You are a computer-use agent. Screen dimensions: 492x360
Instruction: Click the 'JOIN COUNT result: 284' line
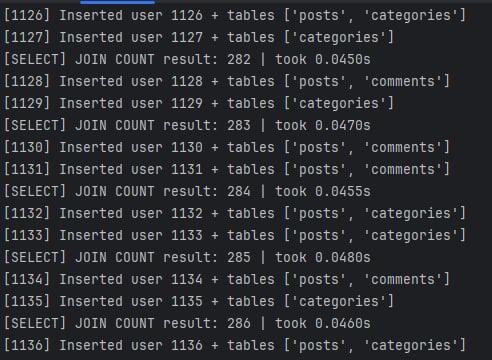point(187,192)
